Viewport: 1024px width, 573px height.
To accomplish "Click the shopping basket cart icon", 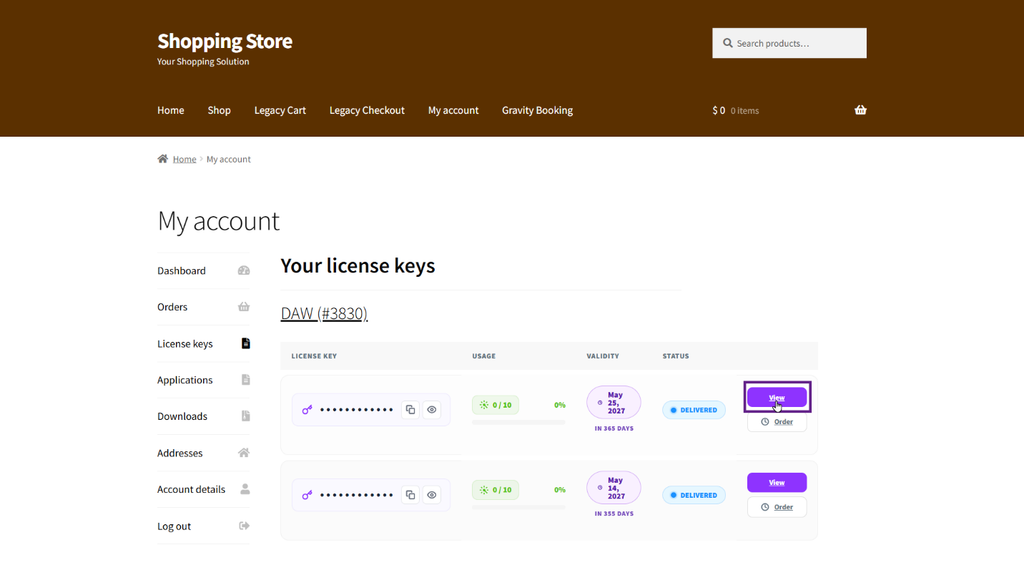I will (860, 110).
